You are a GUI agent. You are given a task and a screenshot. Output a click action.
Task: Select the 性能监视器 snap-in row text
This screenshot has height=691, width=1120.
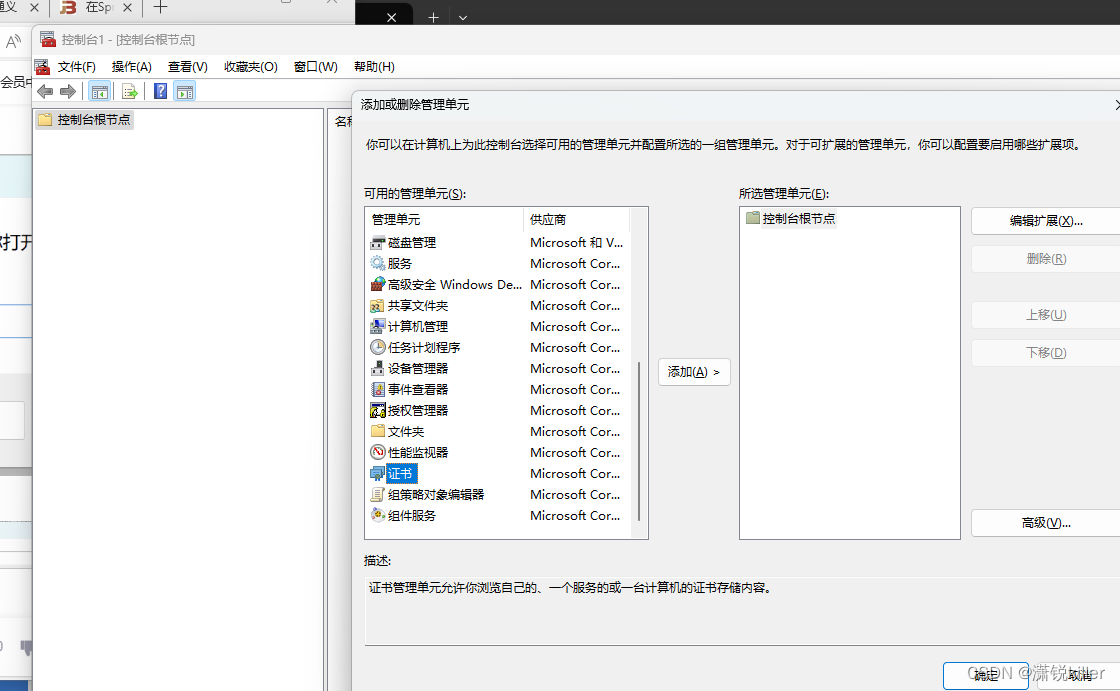[x=418, y=452]
